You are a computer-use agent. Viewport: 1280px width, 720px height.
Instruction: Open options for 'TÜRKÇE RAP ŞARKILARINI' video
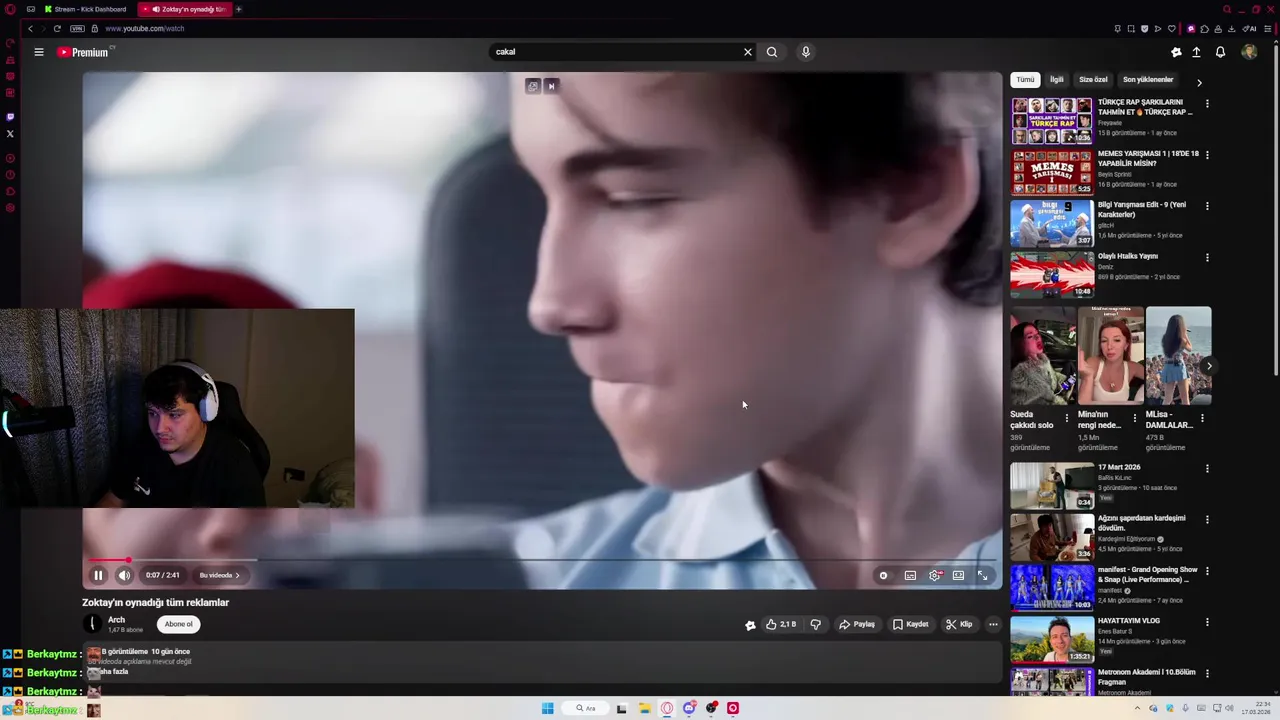1207,103
